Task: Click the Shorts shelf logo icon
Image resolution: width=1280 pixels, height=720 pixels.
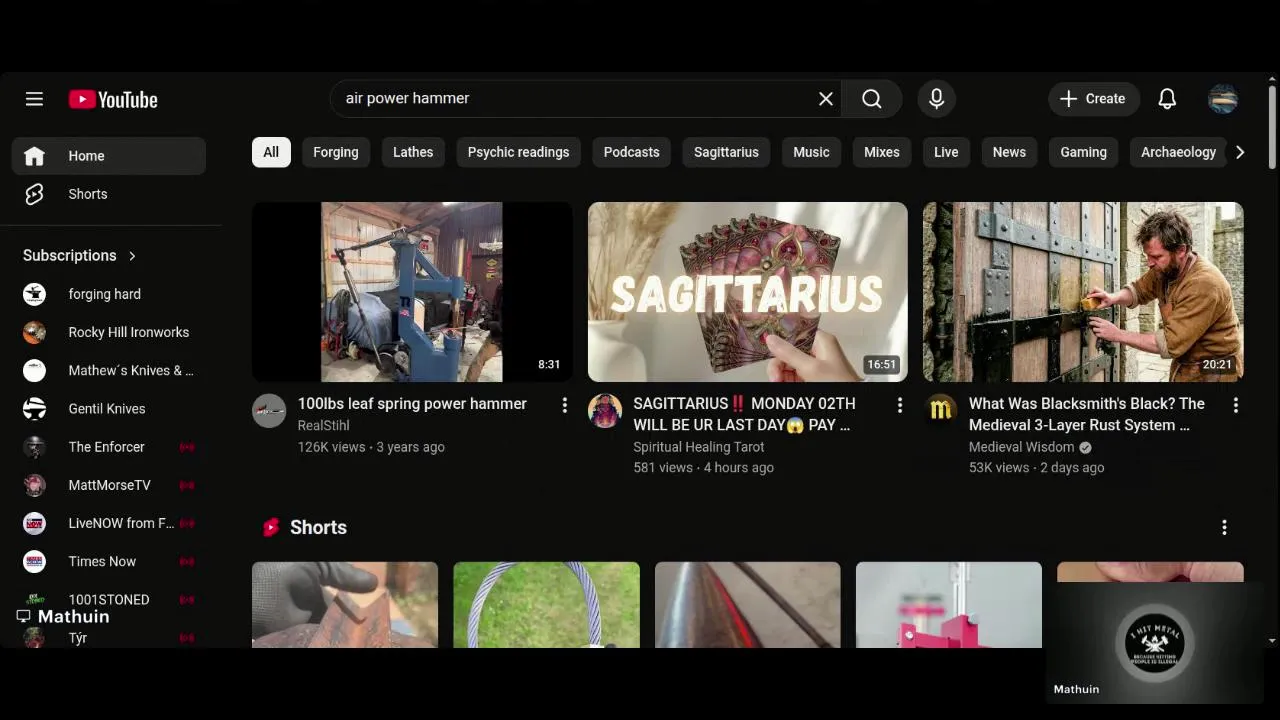Action: pos(270,527)
